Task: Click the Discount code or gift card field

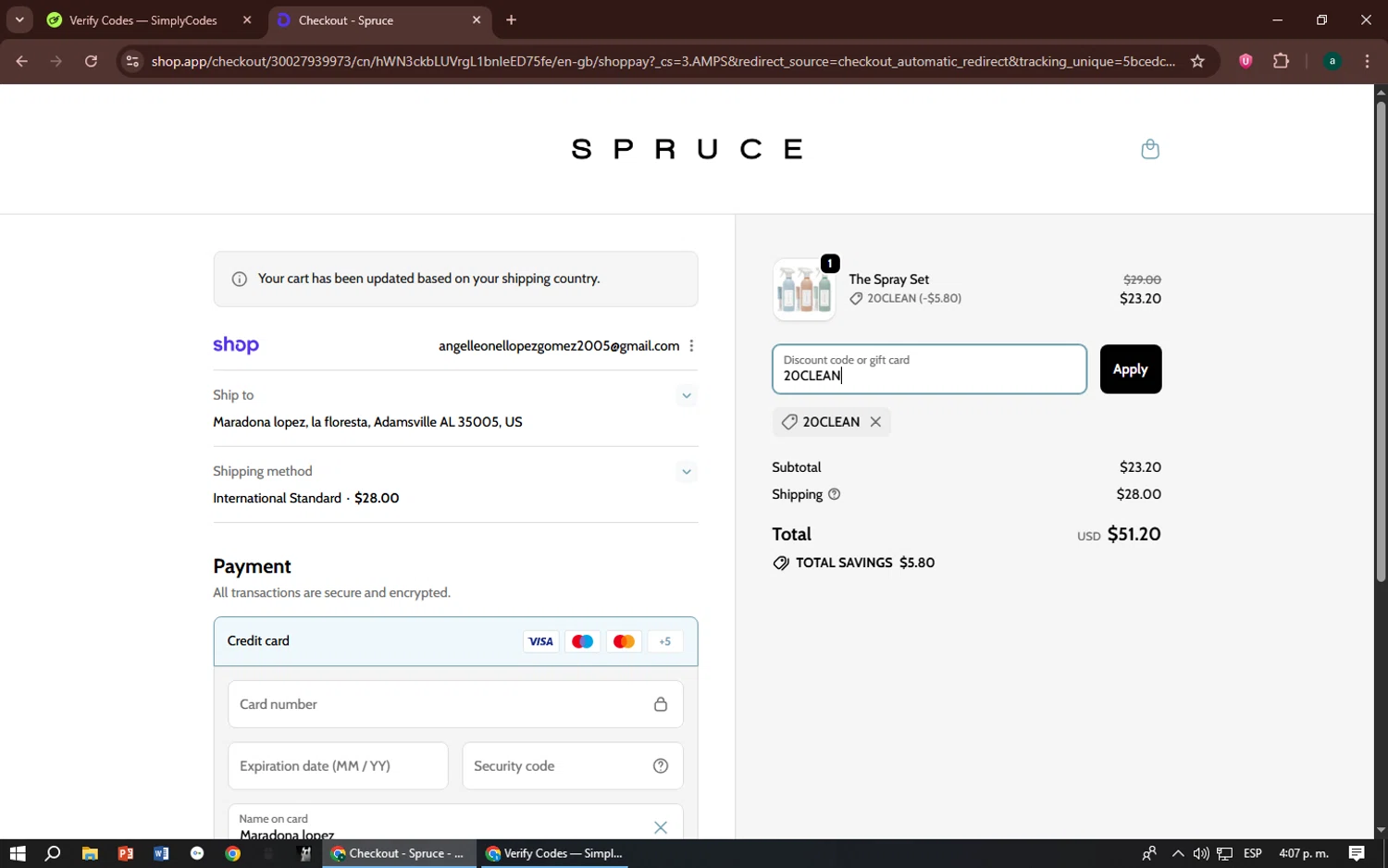Action: coord(929,369)
